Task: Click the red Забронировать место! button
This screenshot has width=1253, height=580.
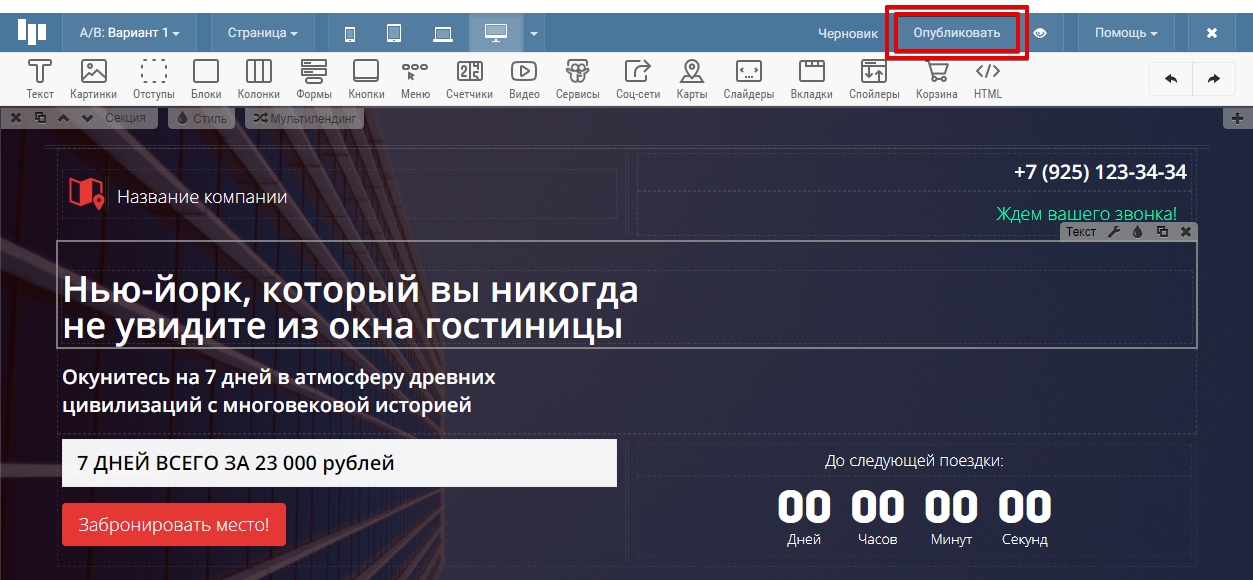Action: [174, 525]
